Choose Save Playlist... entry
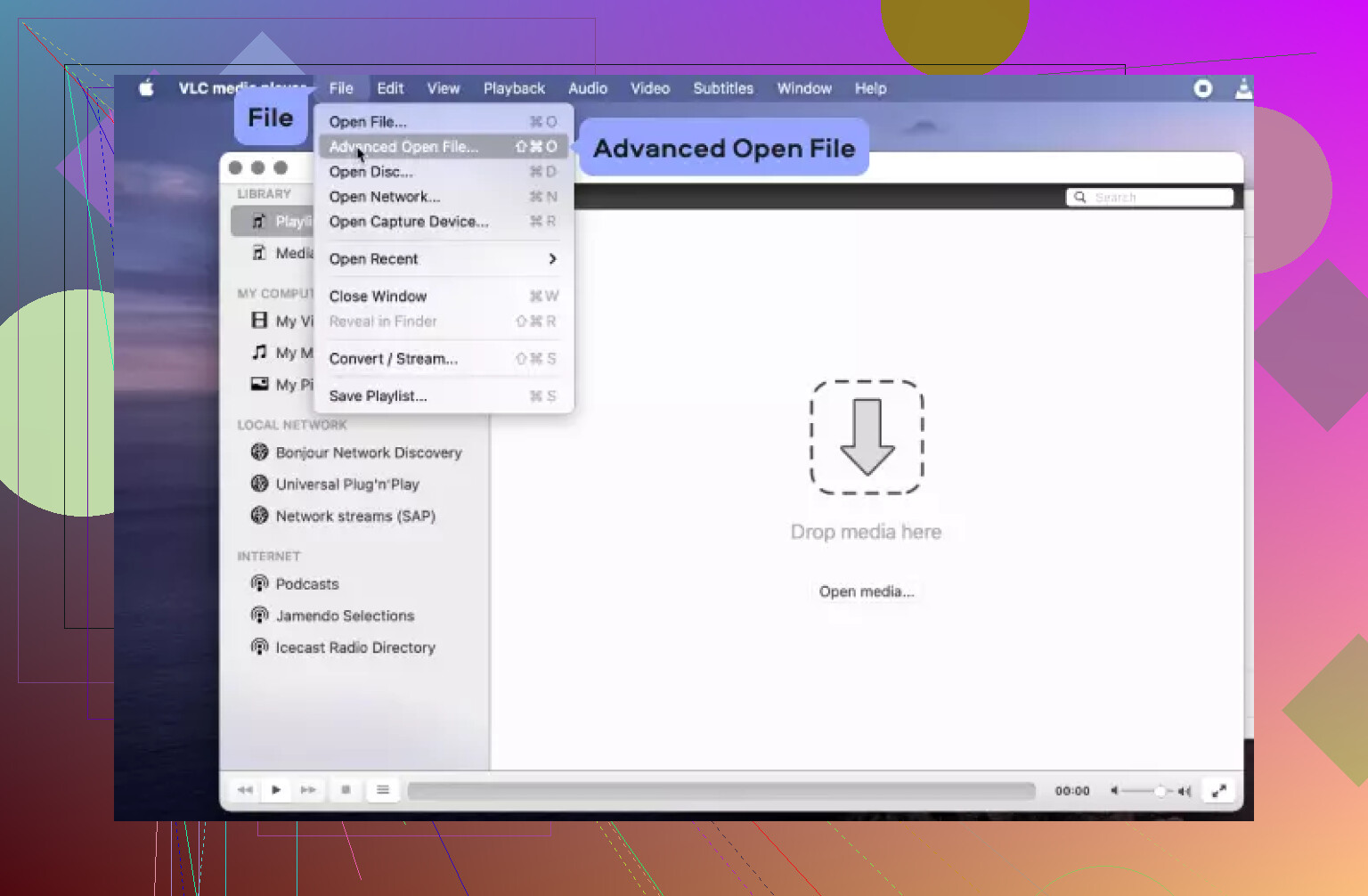Screen dimensions: 1368x896 (443, 396)
